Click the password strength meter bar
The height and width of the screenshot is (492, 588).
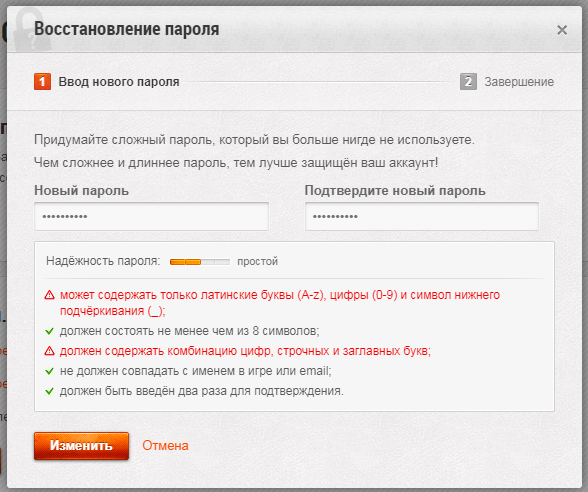click(x=200, y=262)
